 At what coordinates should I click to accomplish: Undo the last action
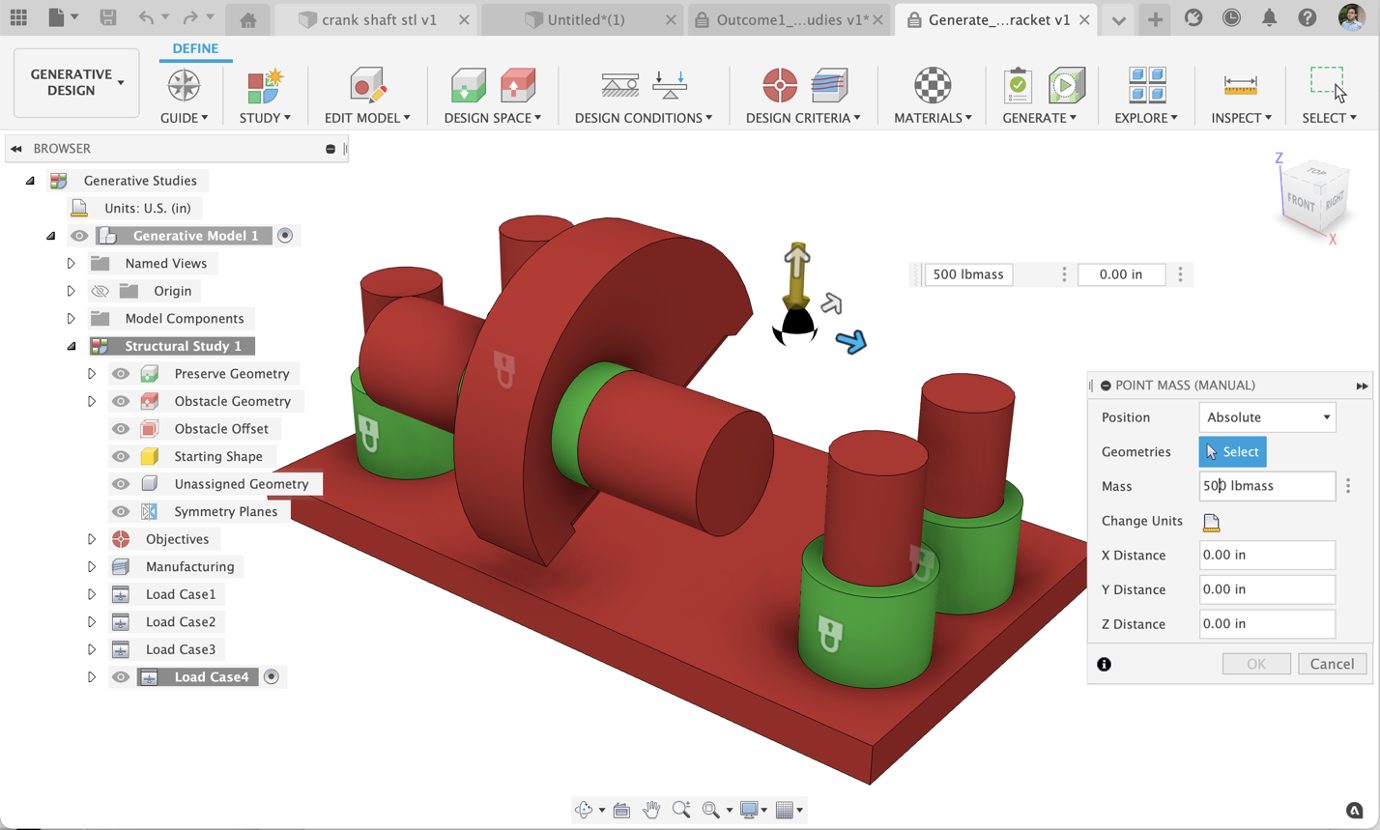tap(146, 18)
